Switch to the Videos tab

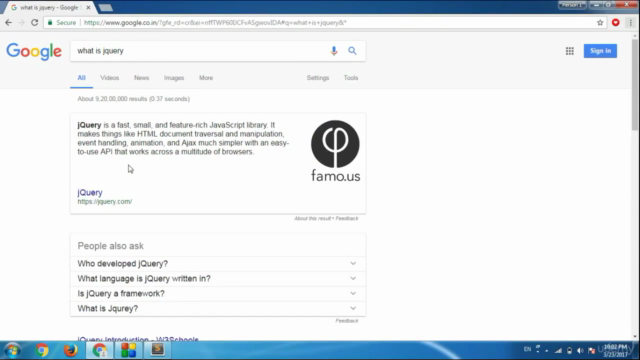point(110,78)
